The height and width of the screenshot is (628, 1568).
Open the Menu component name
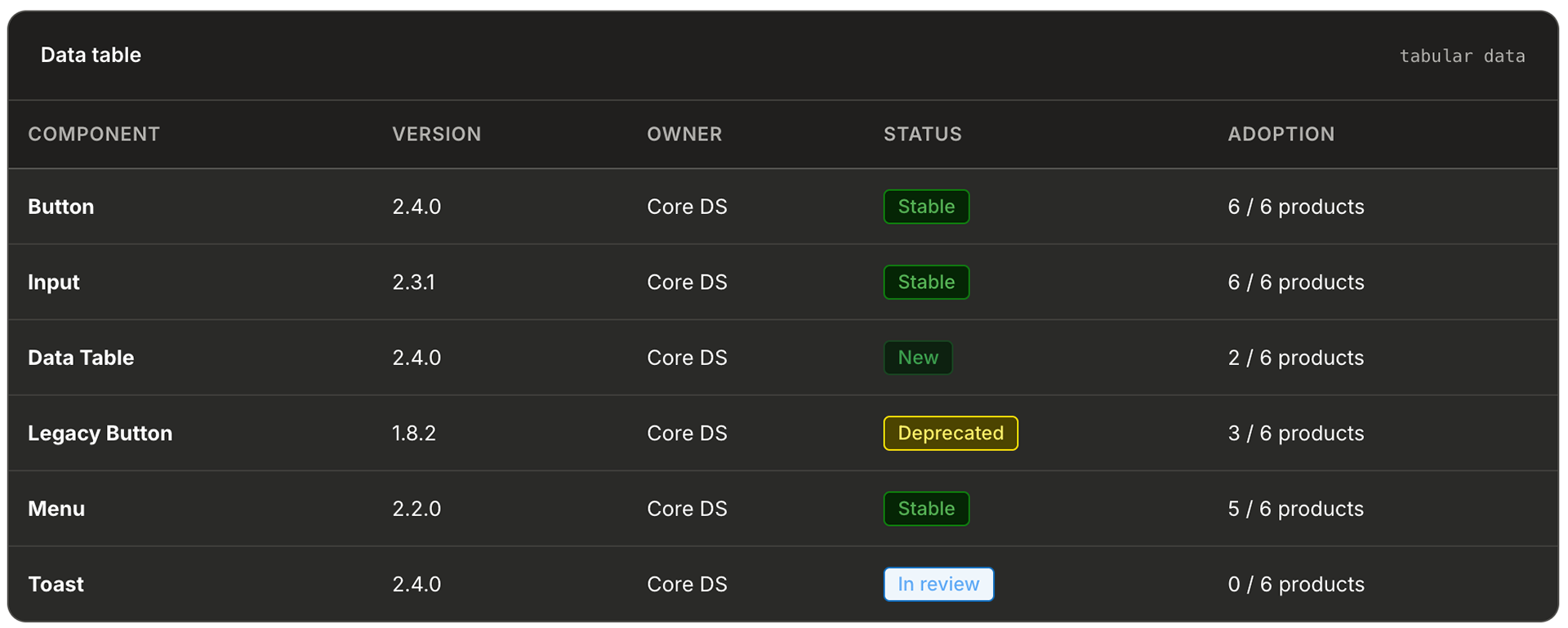(56, 509)
